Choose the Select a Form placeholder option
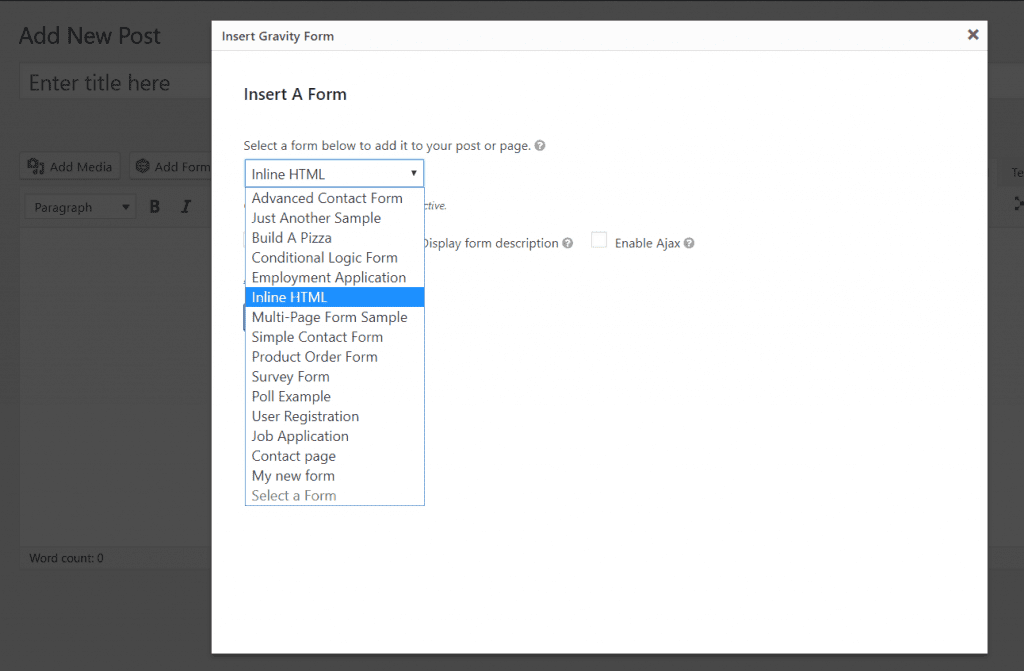This screenshot has height=671, width=1024. (334, 495)
